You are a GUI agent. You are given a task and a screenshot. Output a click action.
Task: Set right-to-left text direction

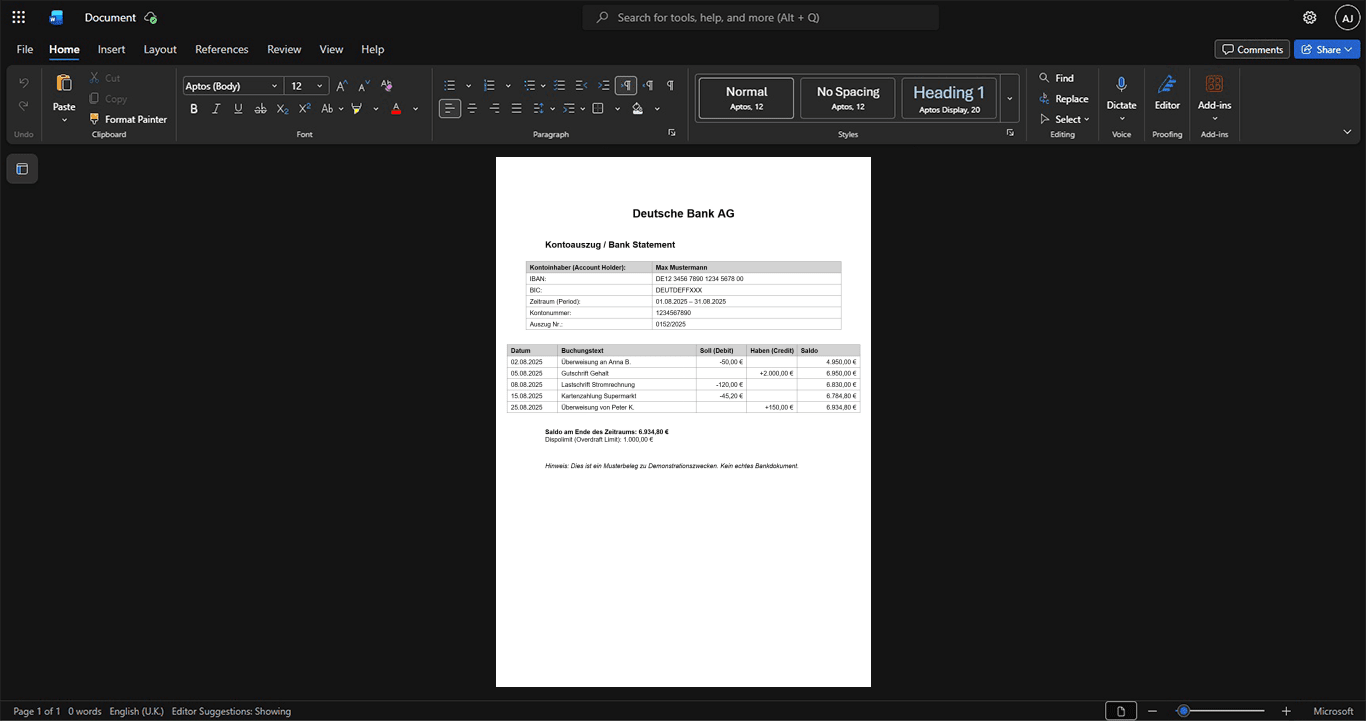click(648, 86)
